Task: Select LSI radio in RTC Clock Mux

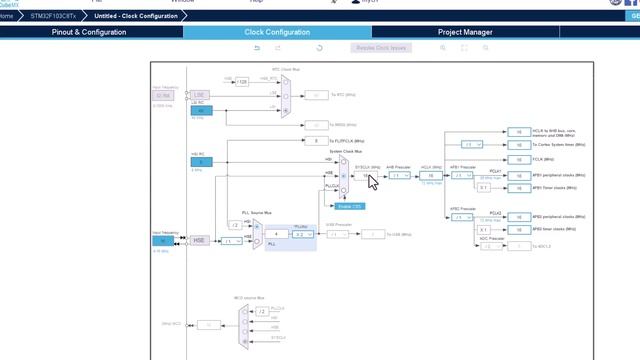Action: tap(286, 110)
